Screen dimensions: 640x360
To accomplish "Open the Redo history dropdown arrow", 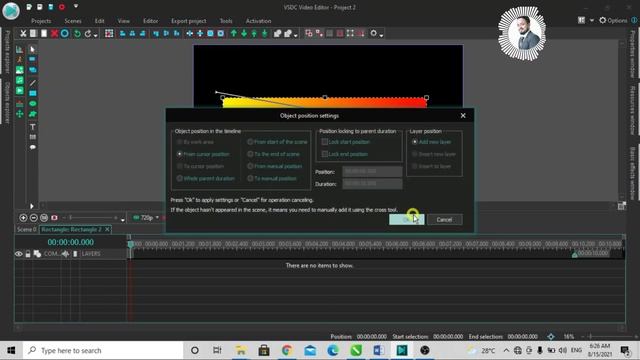I will [95, 35].
